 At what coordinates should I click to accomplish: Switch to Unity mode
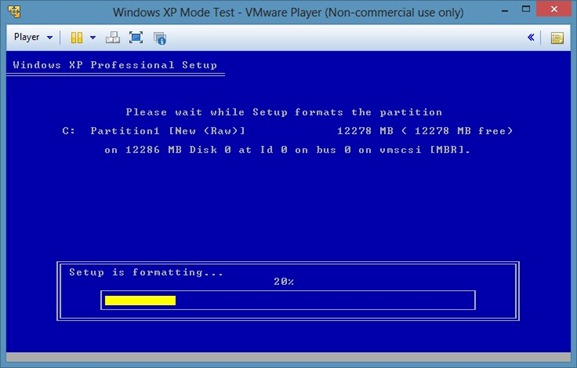click(x=160, y=38)
